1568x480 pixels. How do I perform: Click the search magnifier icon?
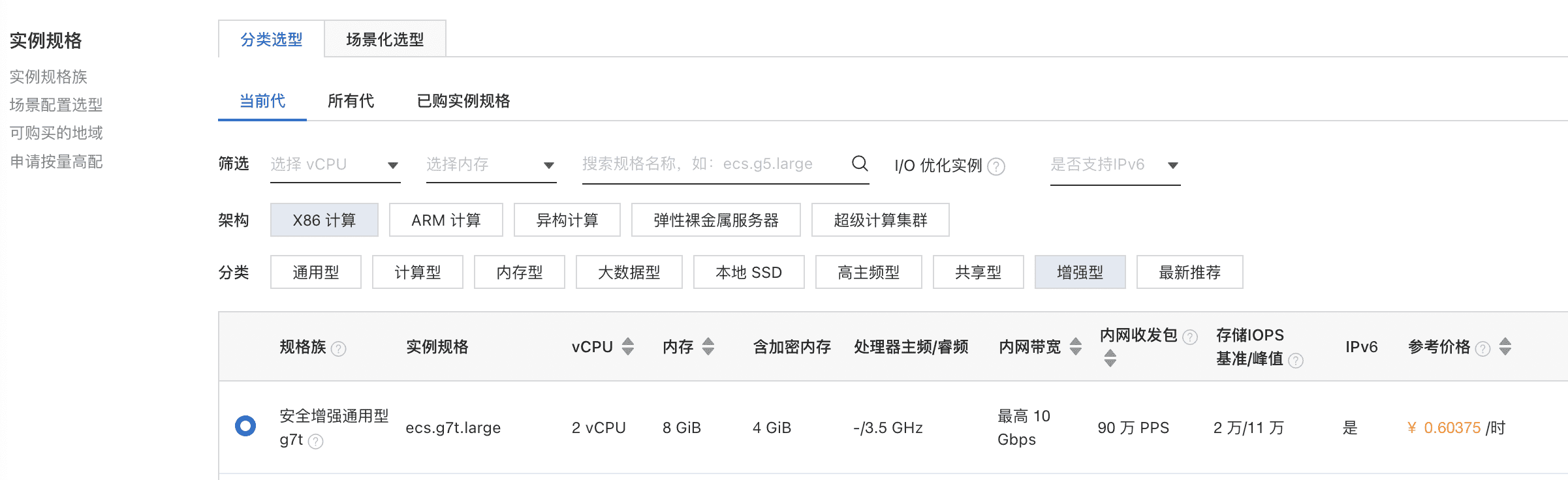[x=860, y=164]
